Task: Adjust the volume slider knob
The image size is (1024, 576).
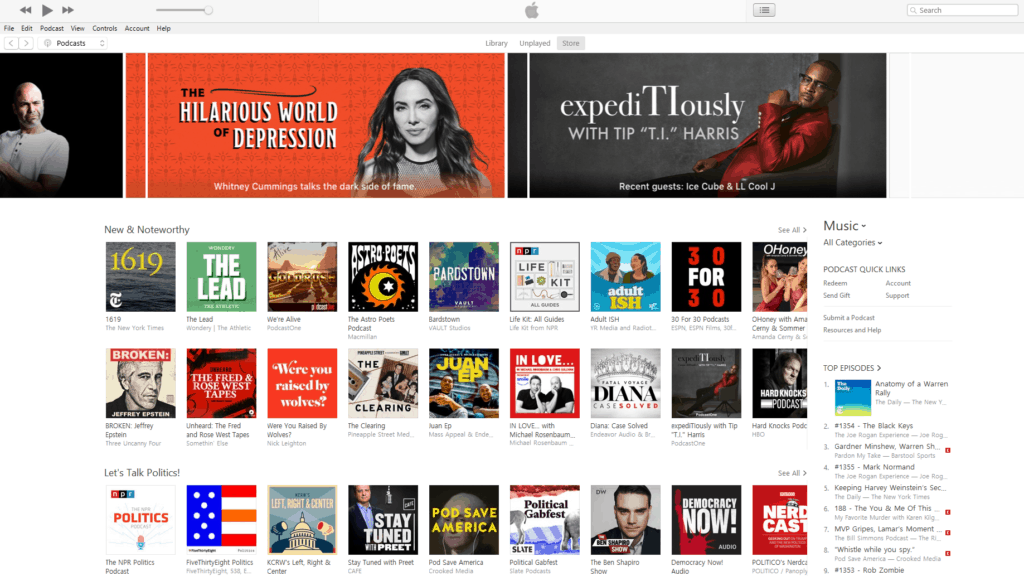Action: click(x=208, y=10)
